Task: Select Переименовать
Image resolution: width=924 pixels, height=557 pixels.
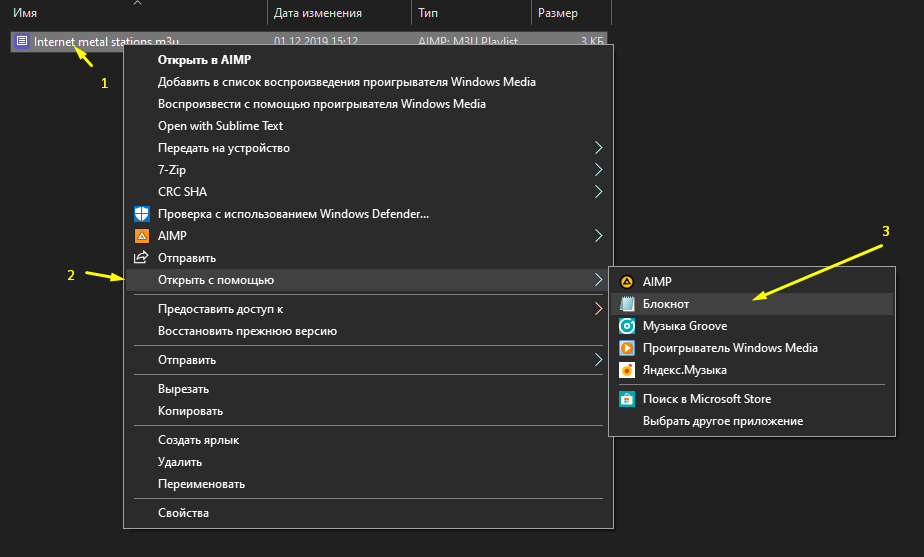Action: [x=368, y=484]
